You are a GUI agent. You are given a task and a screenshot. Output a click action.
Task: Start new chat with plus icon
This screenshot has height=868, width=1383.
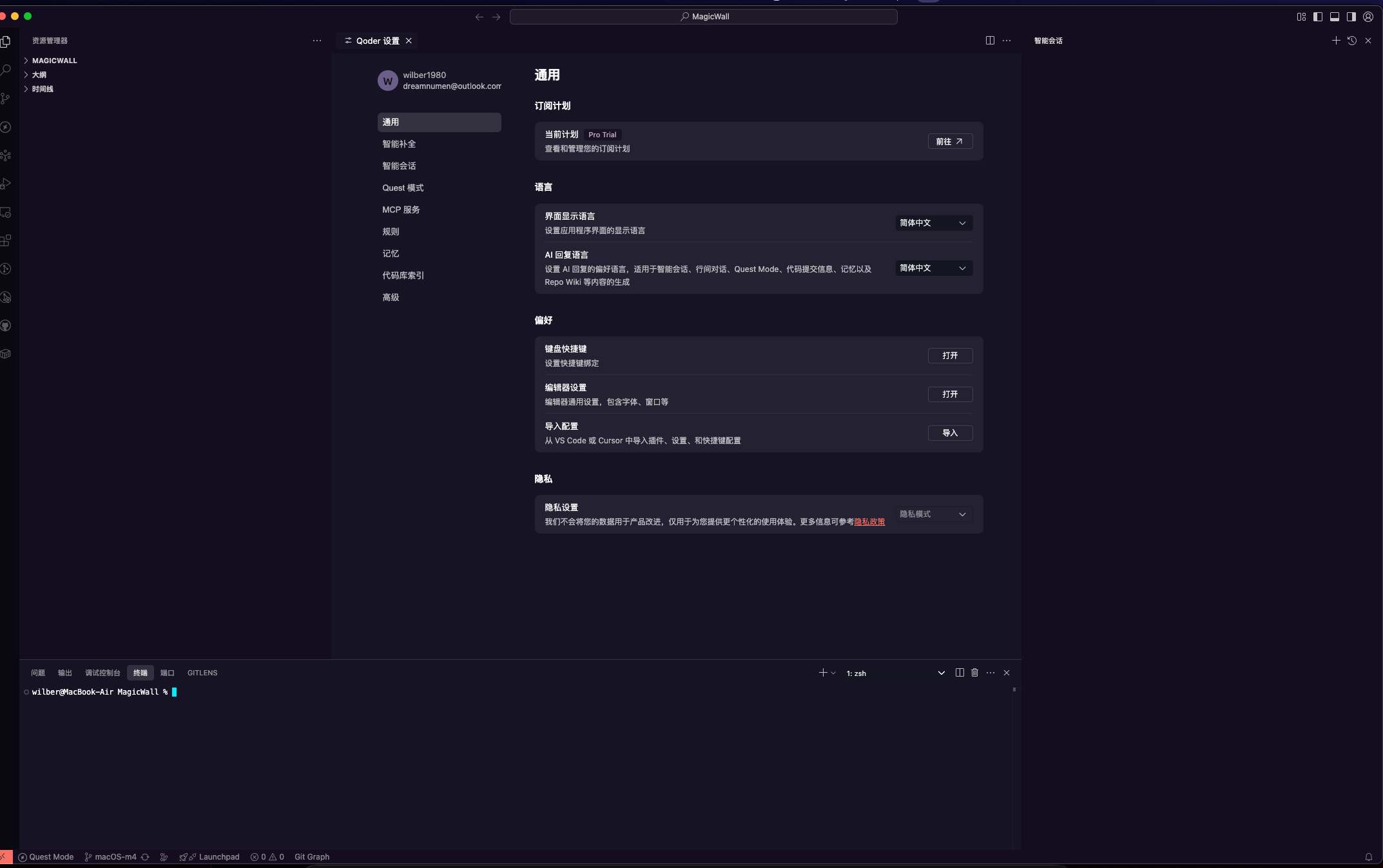(1336, 41)
